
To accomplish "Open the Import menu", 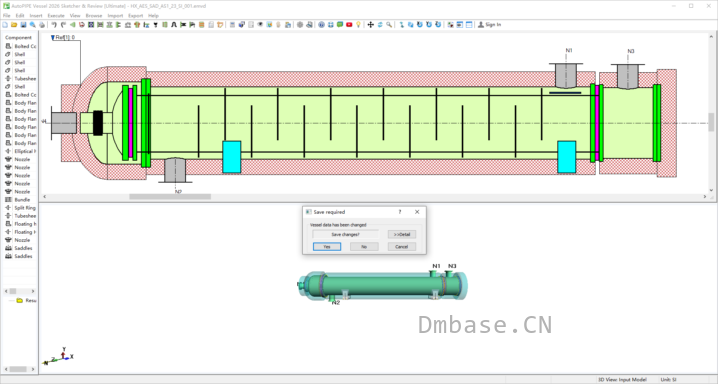I will [x=115, y=16].
